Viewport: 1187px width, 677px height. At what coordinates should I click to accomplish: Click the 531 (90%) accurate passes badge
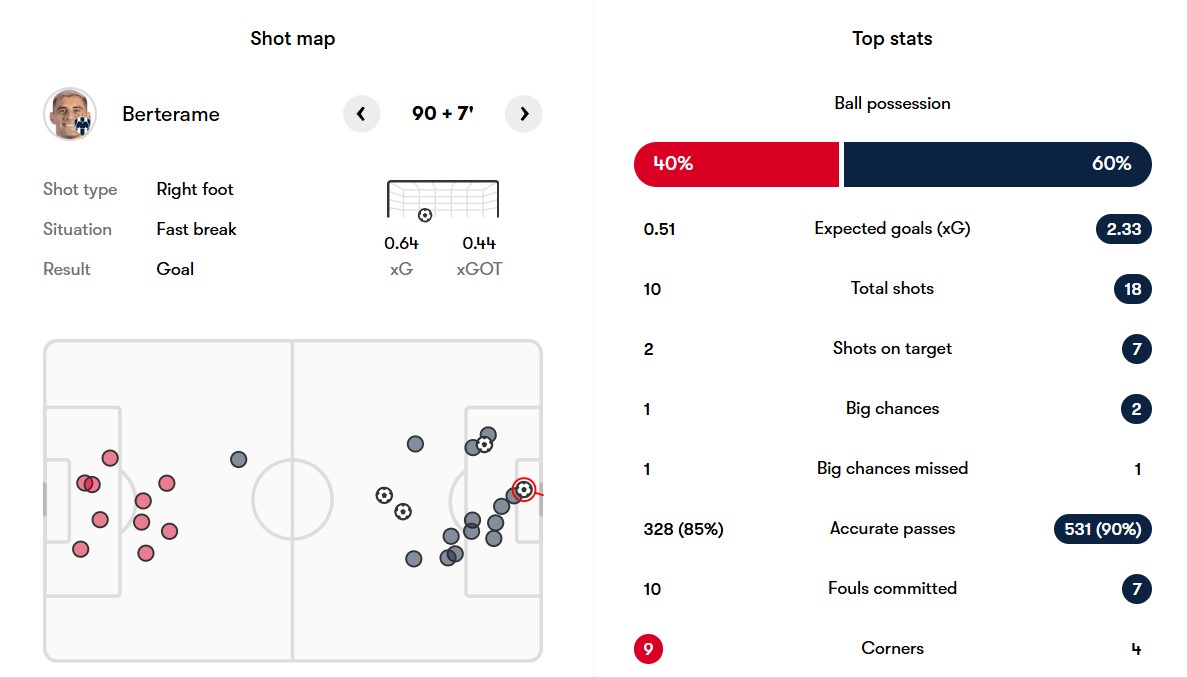1102,529
